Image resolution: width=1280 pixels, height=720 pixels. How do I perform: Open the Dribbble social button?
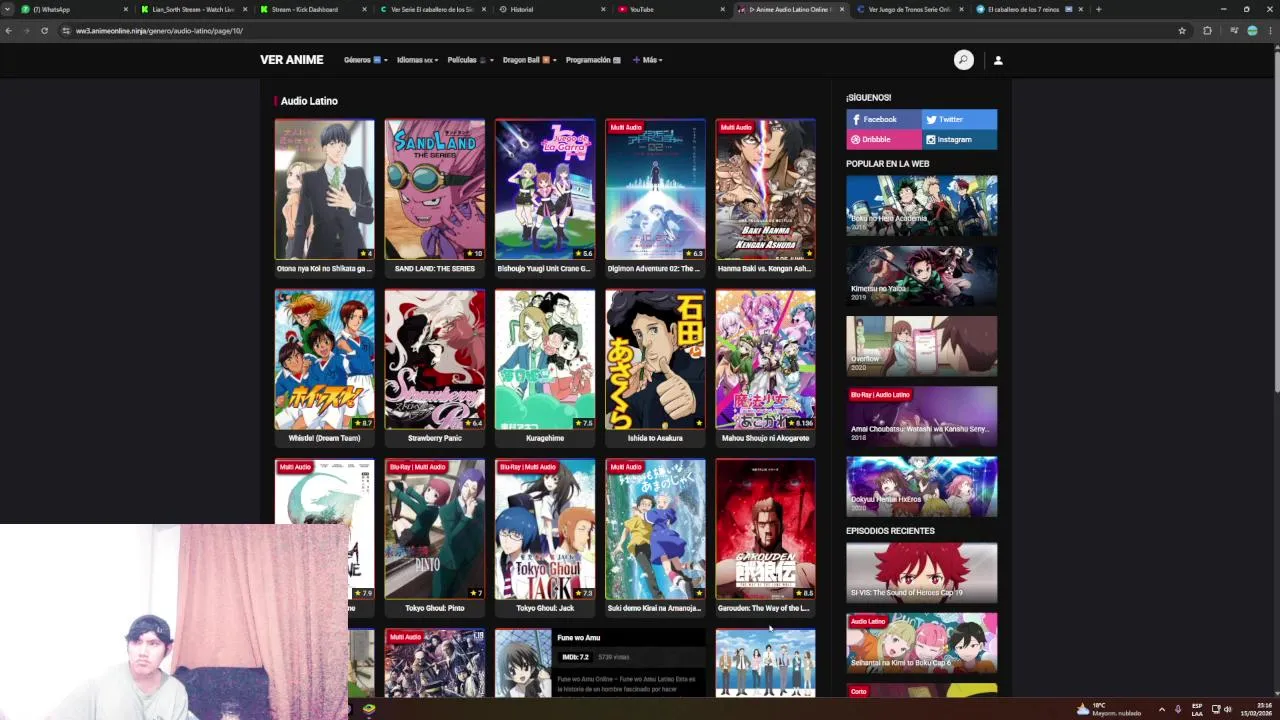click(884, 140)
